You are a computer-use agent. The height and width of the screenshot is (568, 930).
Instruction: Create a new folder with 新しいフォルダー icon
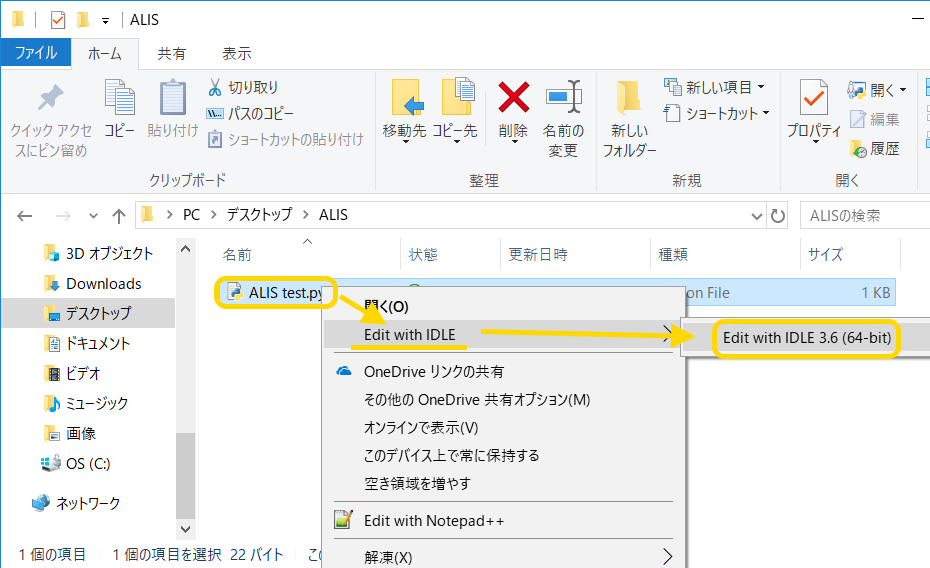point(629,99)
